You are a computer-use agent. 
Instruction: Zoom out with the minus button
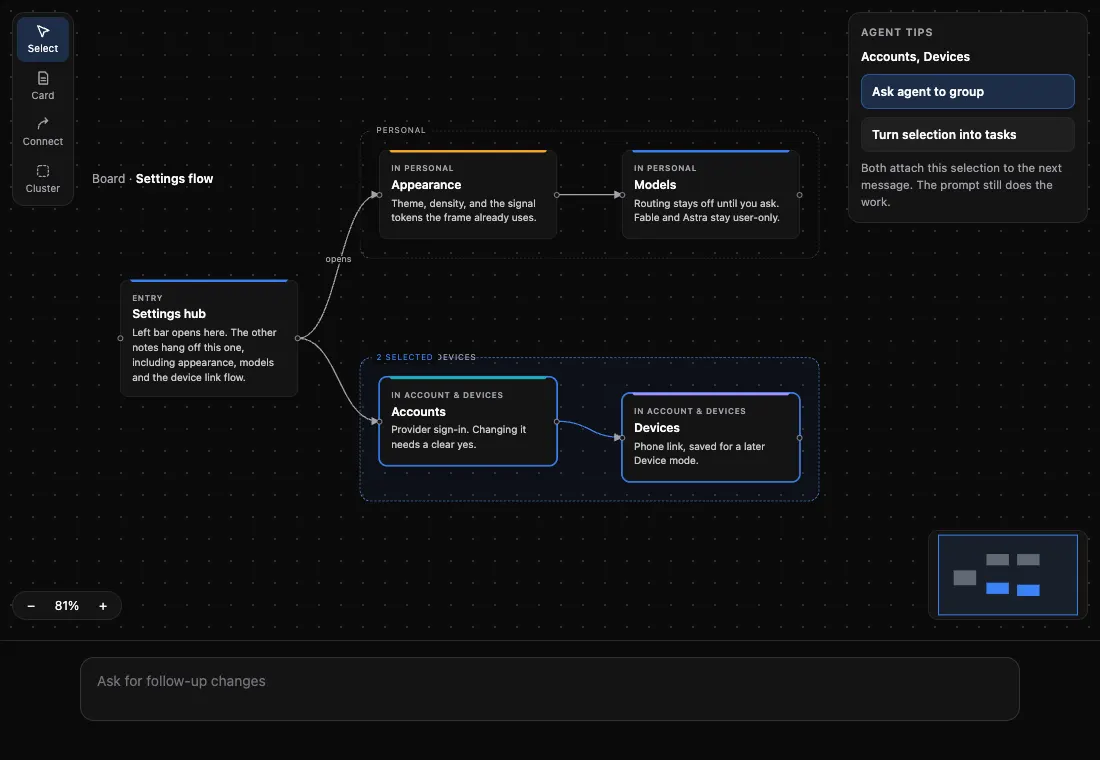31,606
